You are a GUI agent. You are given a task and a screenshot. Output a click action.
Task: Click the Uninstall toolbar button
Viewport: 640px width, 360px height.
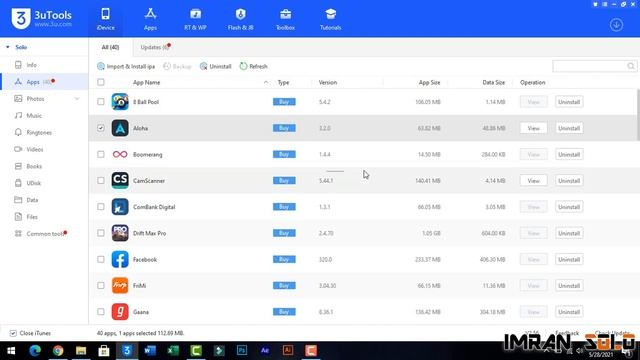pos(216,66)
